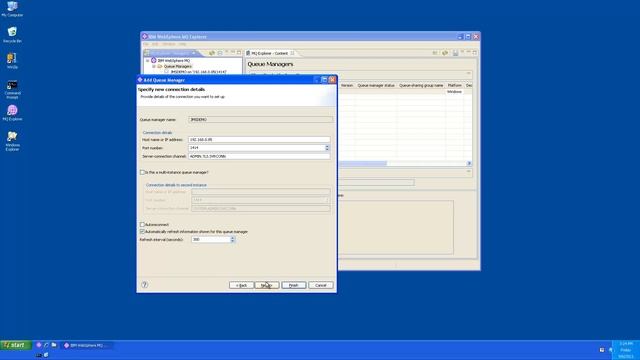Image resolution: width=640 pixels, height=360 pixels.
Task: Decrease the Port number spinner
Action: coord(327,149)
